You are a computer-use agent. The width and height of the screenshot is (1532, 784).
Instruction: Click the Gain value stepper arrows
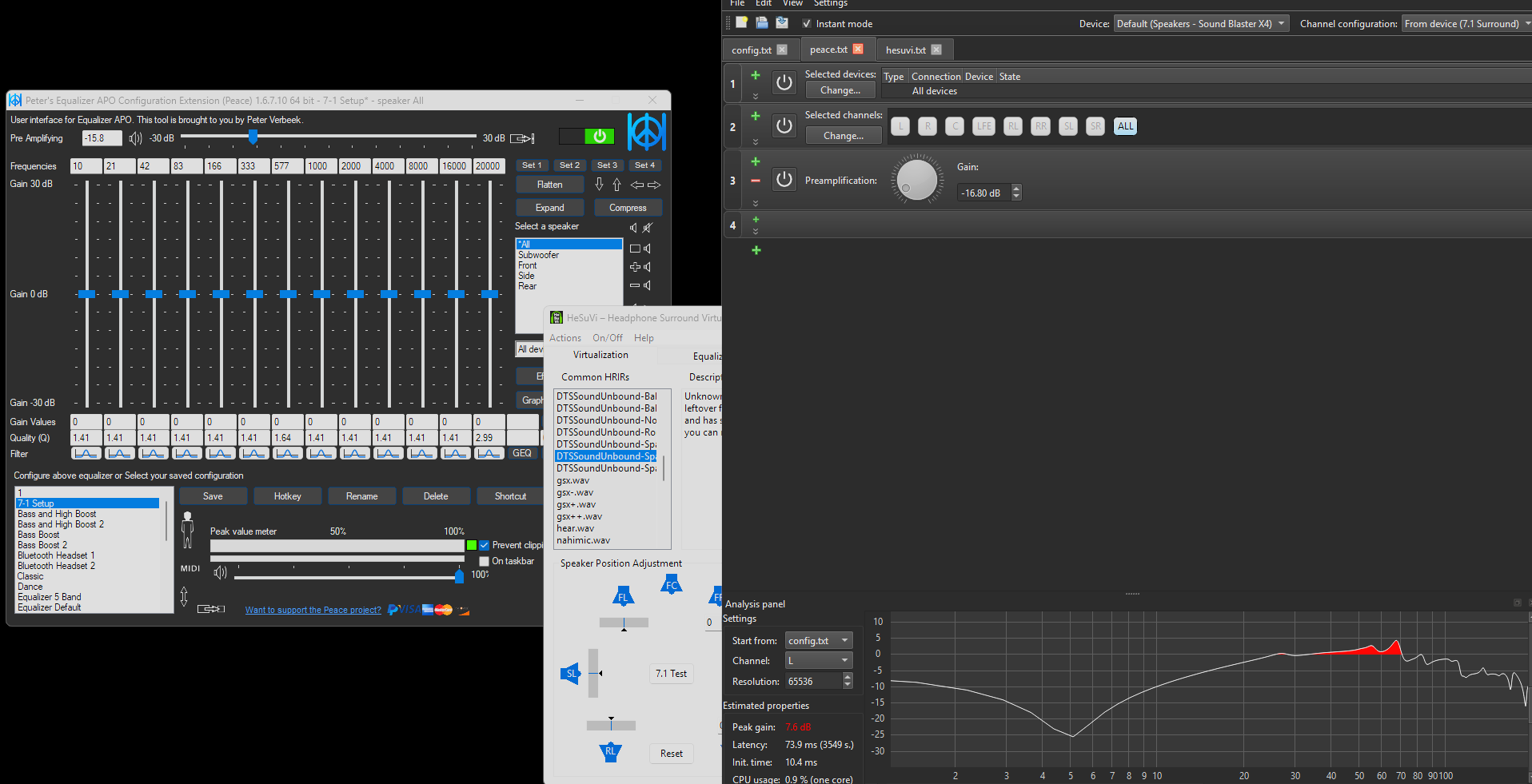[1016, 193]
